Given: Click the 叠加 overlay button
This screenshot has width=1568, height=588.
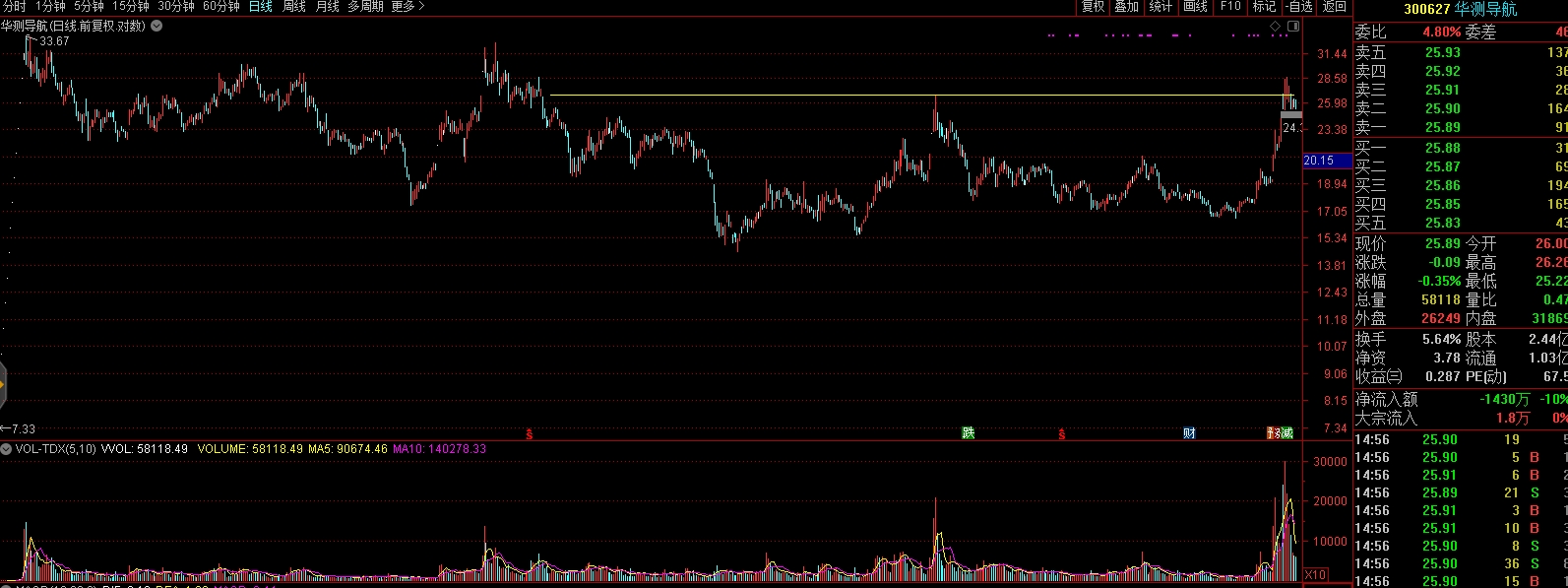Looking at the screenshot, I should click(1127, 7).
